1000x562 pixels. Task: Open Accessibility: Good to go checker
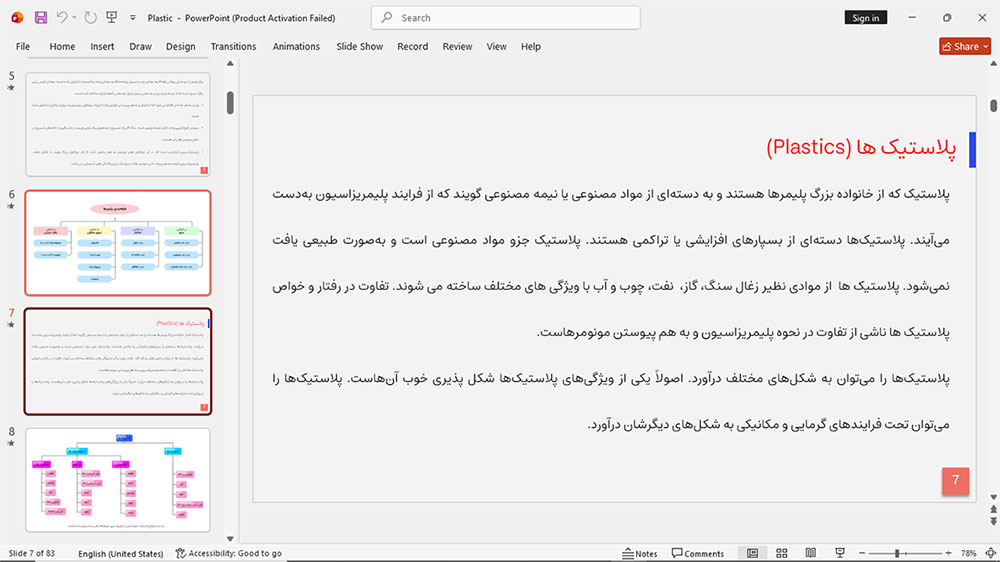tap(228, 553)
